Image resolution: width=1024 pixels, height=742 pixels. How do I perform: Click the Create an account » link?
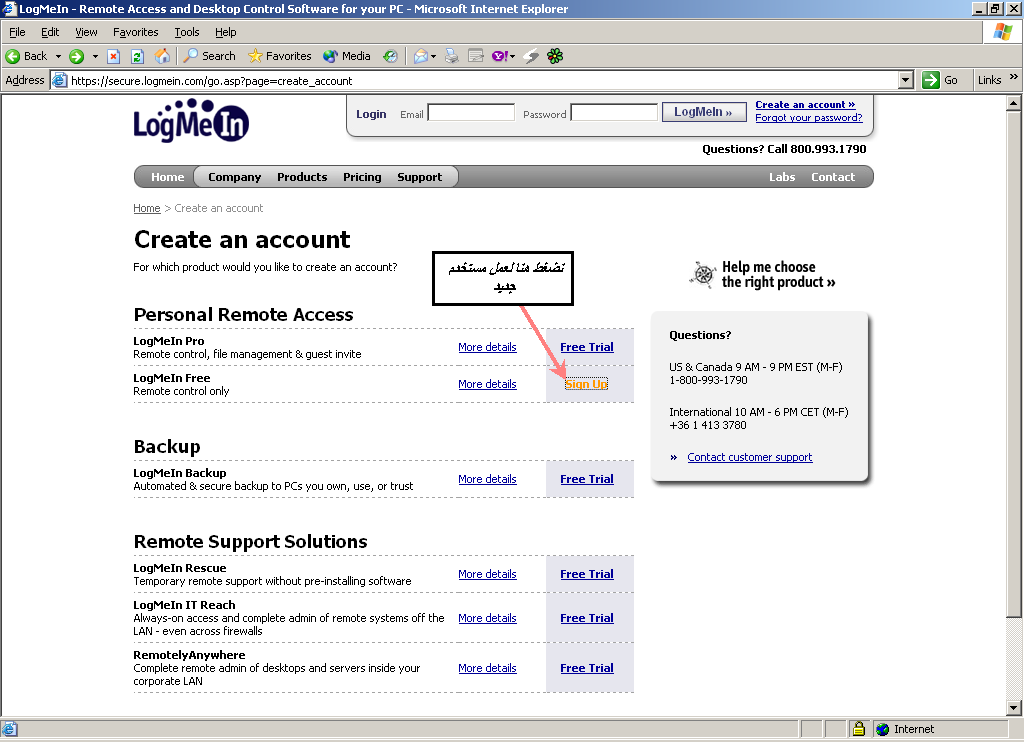coord(805,105)
